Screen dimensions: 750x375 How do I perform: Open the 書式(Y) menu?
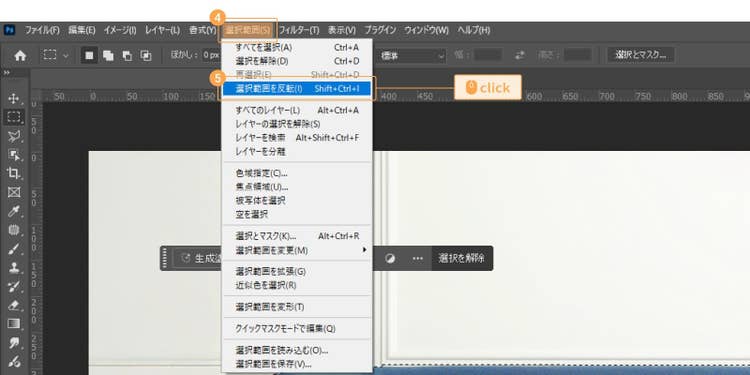[x=202, y=30]
